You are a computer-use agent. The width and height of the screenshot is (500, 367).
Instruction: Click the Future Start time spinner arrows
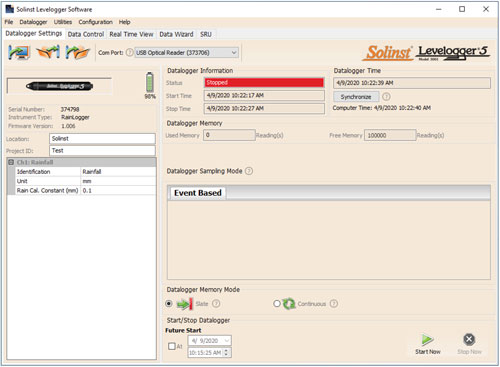pyautogui.click(x=226, y=352)
